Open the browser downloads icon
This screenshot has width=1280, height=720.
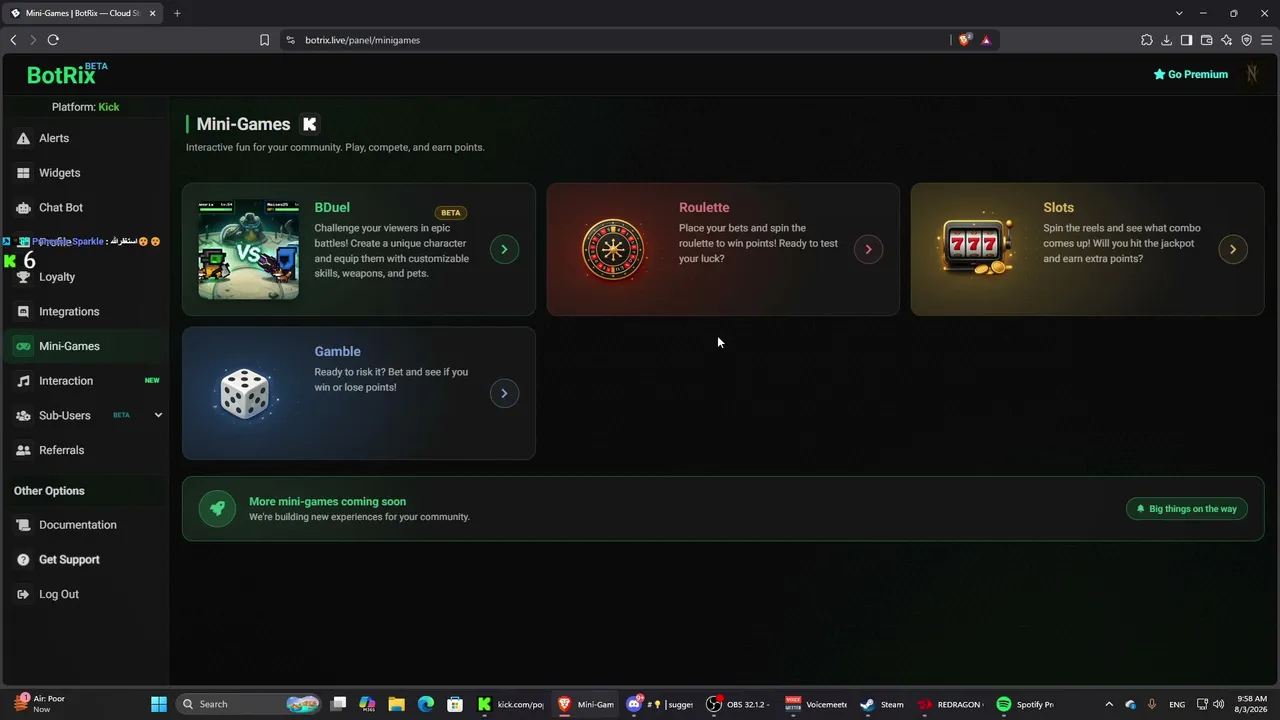pyautogui.click(x=1167, y=40)
